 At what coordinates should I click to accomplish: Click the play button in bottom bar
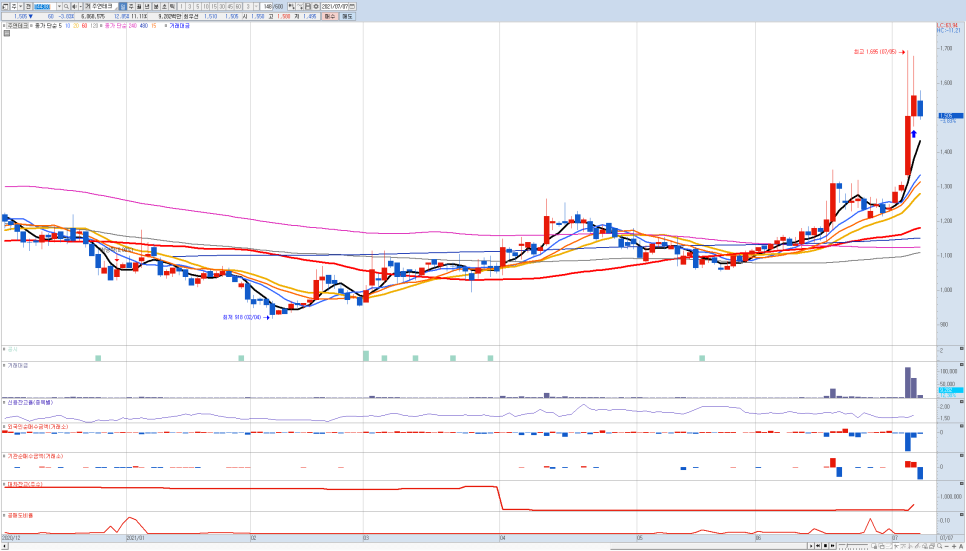(811, 545)
